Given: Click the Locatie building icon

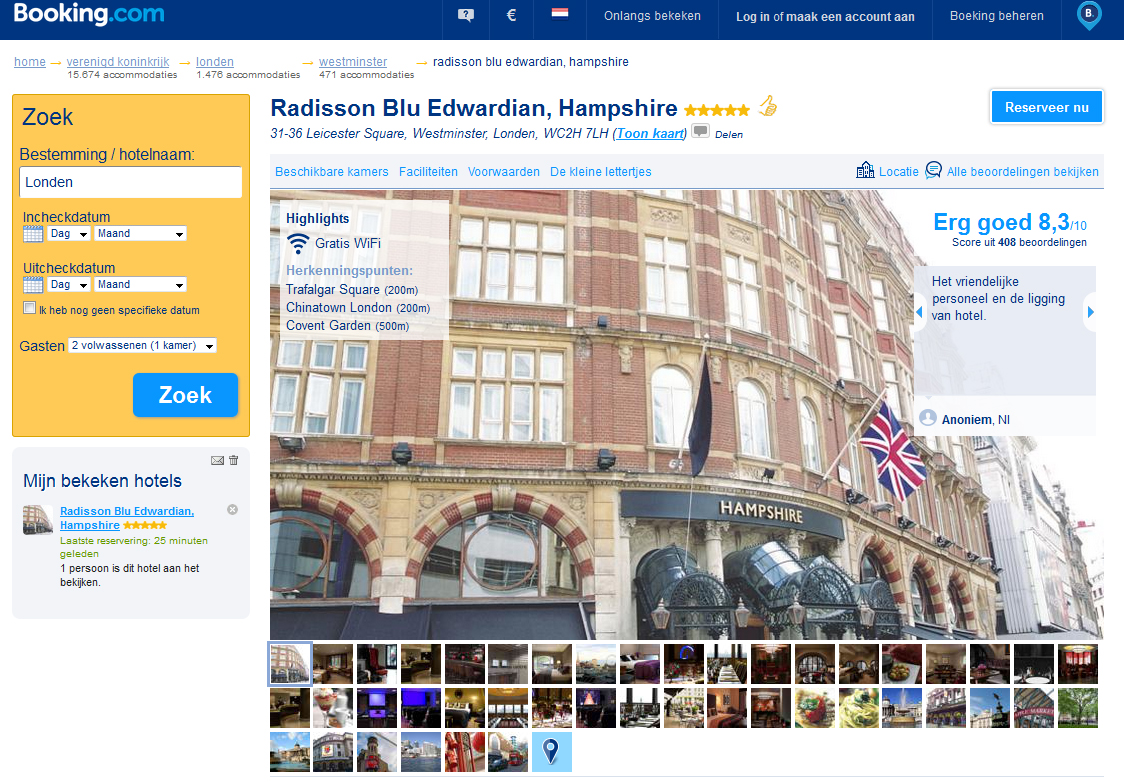Looking at the screenshot, I should click(x=865, y=170).
